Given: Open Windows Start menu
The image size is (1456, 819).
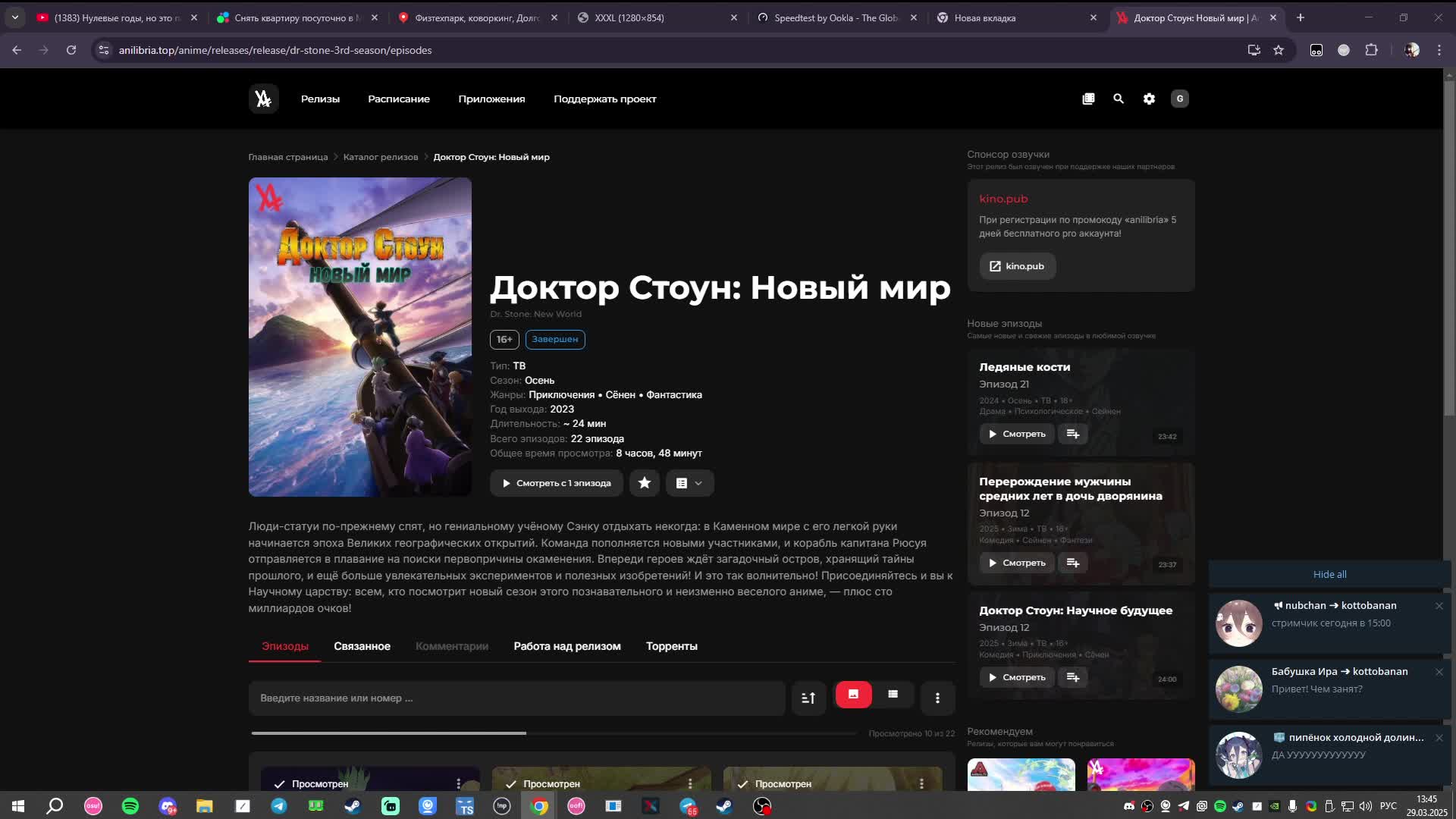Looking at the screenshot, I should point(18,806).
